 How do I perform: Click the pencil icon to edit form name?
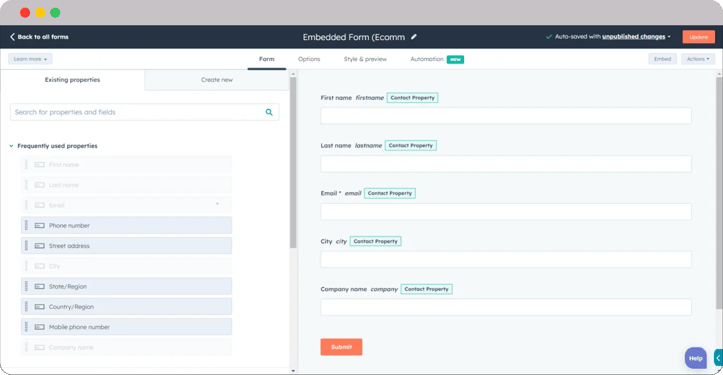pyautogui.click(x=414, y=37)
